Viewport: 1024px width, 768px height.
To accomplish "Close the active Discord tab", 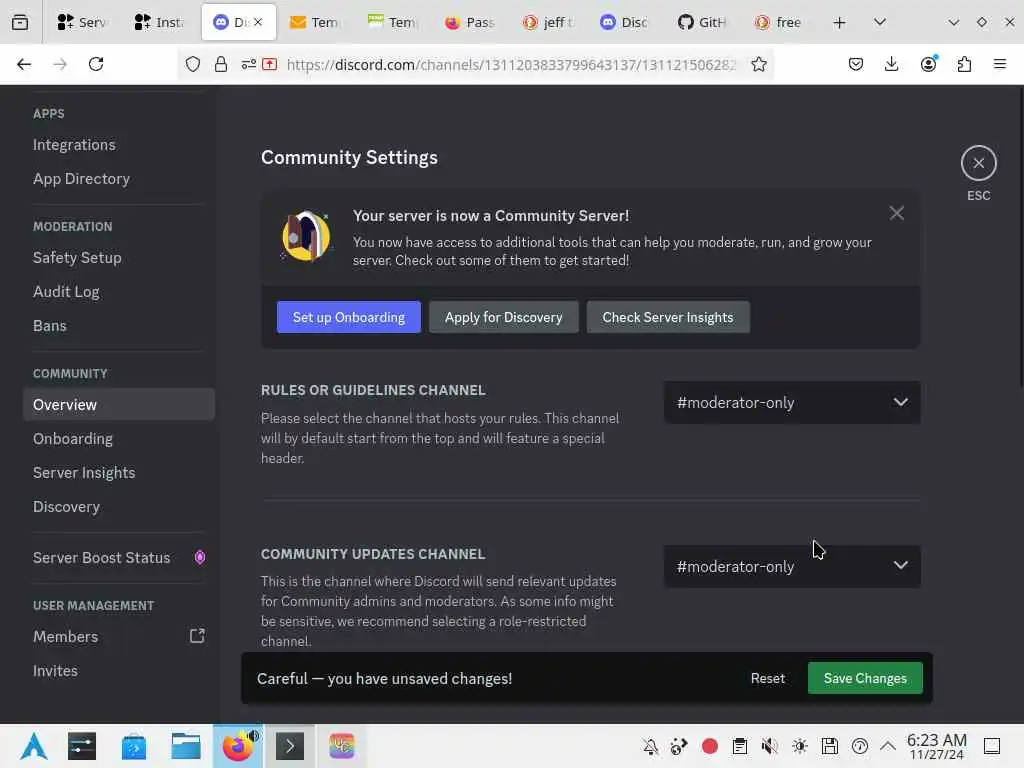I will [x=258, y=22].
